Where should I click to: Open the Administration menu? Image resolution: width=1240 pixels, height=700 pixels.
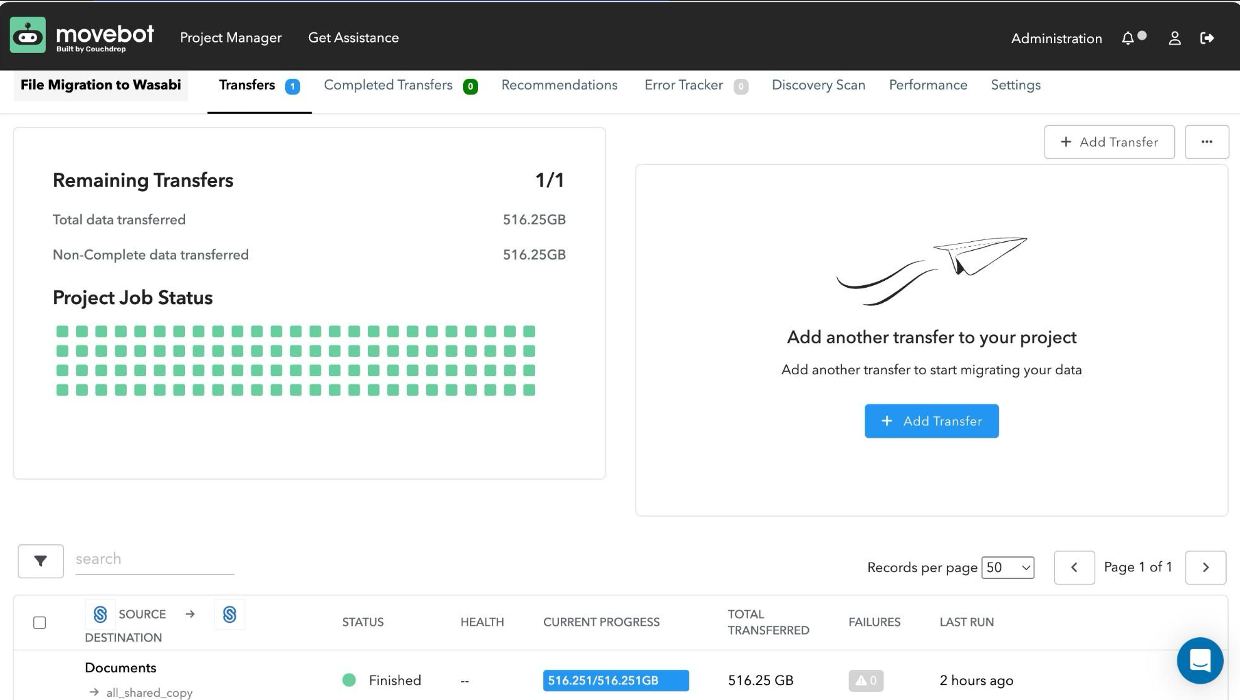click(1056, 38)
